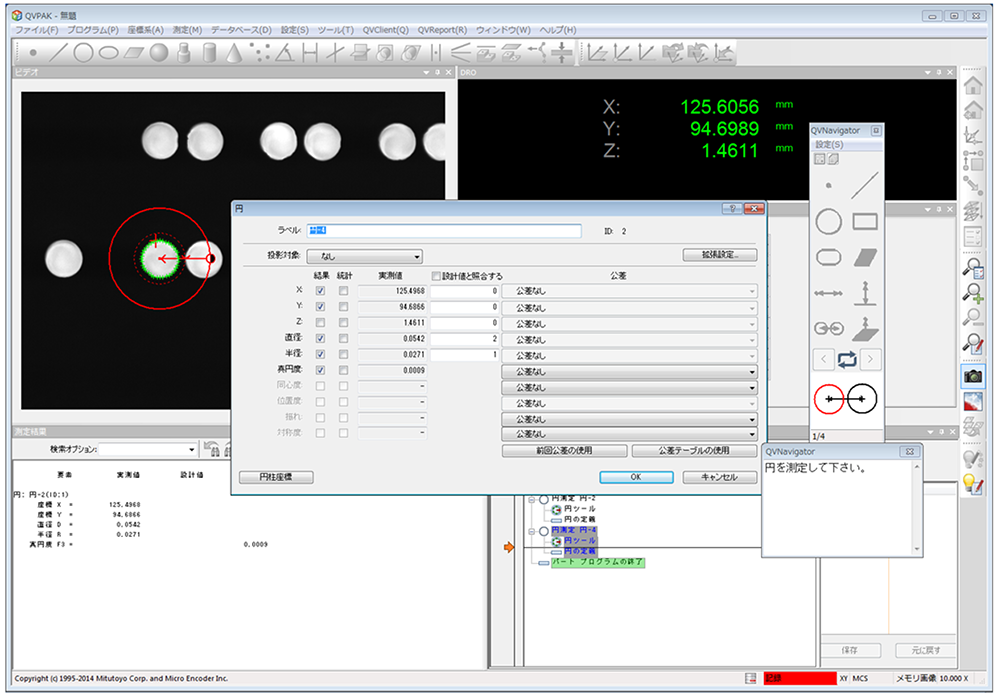Select the circle measurement tool in toolbar

tap(84, 52)
